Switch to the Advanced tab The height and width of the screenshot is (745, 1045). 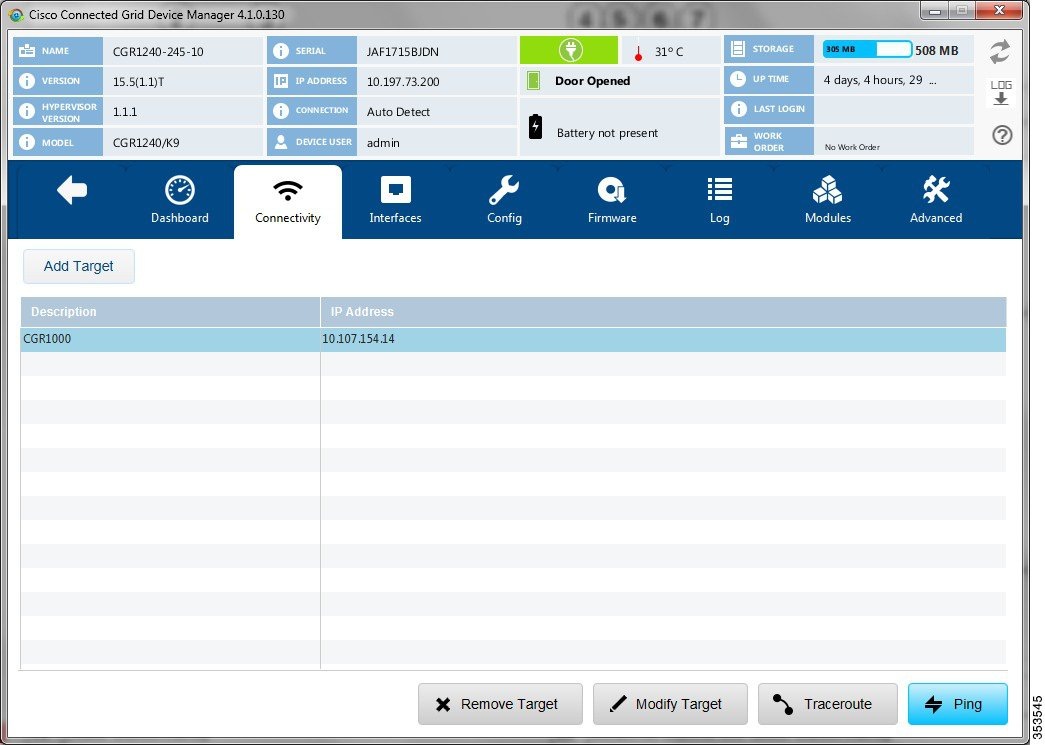(936, 201)
